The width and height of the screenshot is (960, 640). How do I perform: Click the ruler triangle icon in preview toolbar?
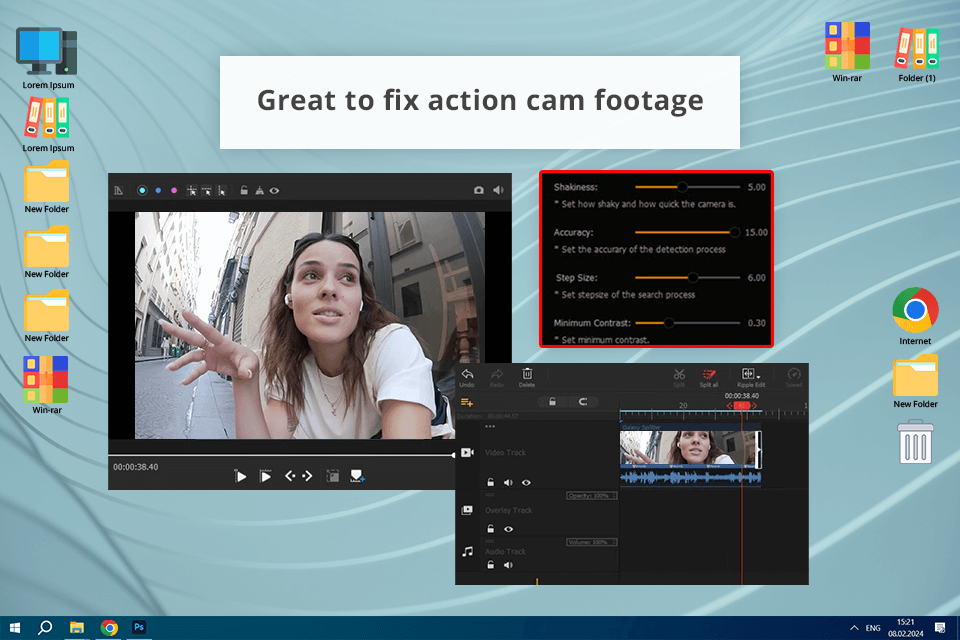[x=119, y=190]
